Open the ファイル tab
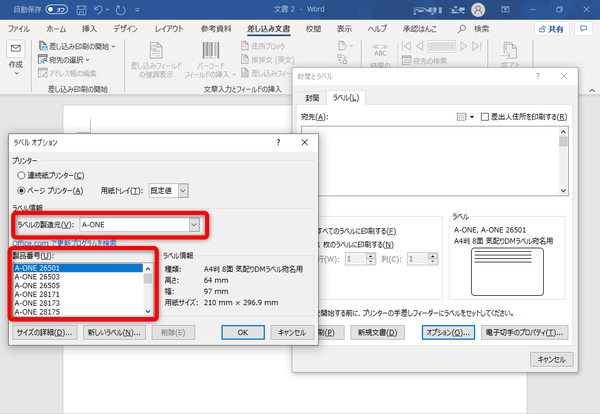Viewport: 600px width, 414px height. [x=19, y=29]
